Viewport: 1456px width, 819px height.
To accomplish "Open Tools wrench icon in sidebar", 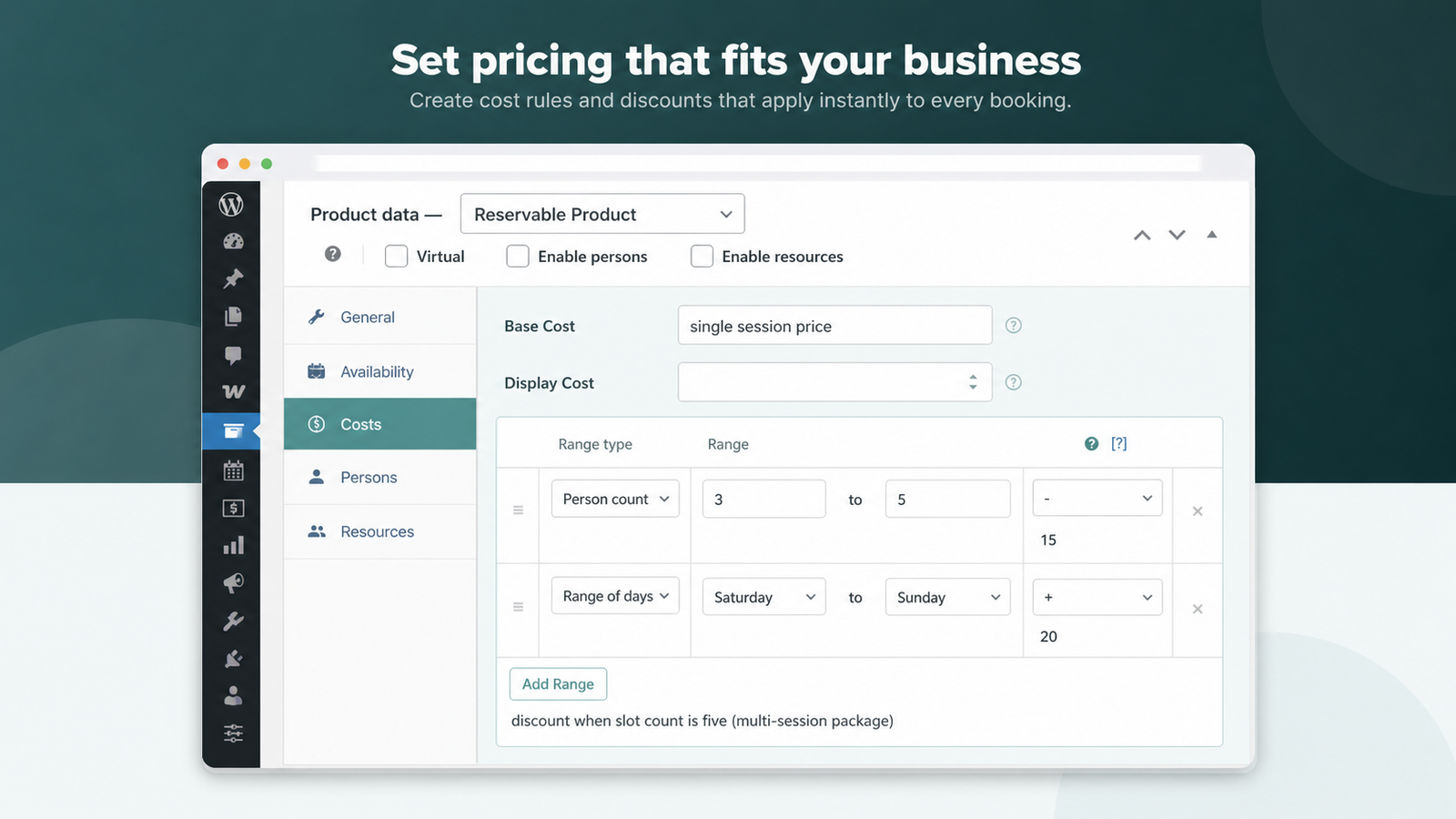I will click(233, 622).
